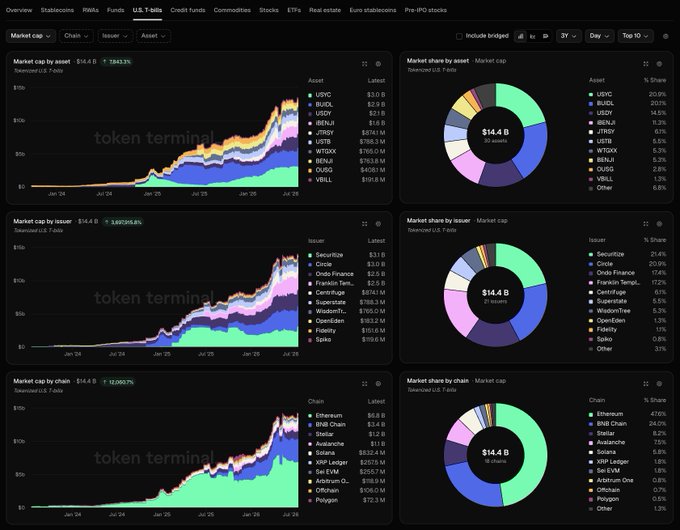Open options for Market cap by issuer chart
The image size is (680, 530).
click(378, 224)
